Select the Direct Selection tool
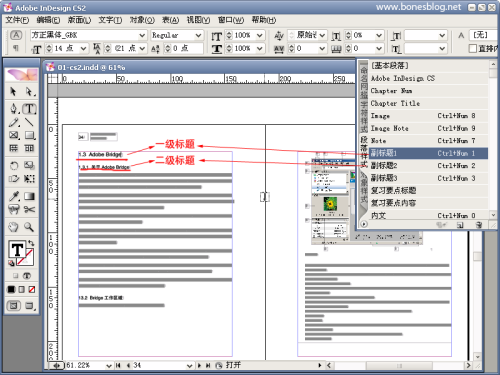The width and height of the screenshot is (500, 375). (x=29, y=91)
